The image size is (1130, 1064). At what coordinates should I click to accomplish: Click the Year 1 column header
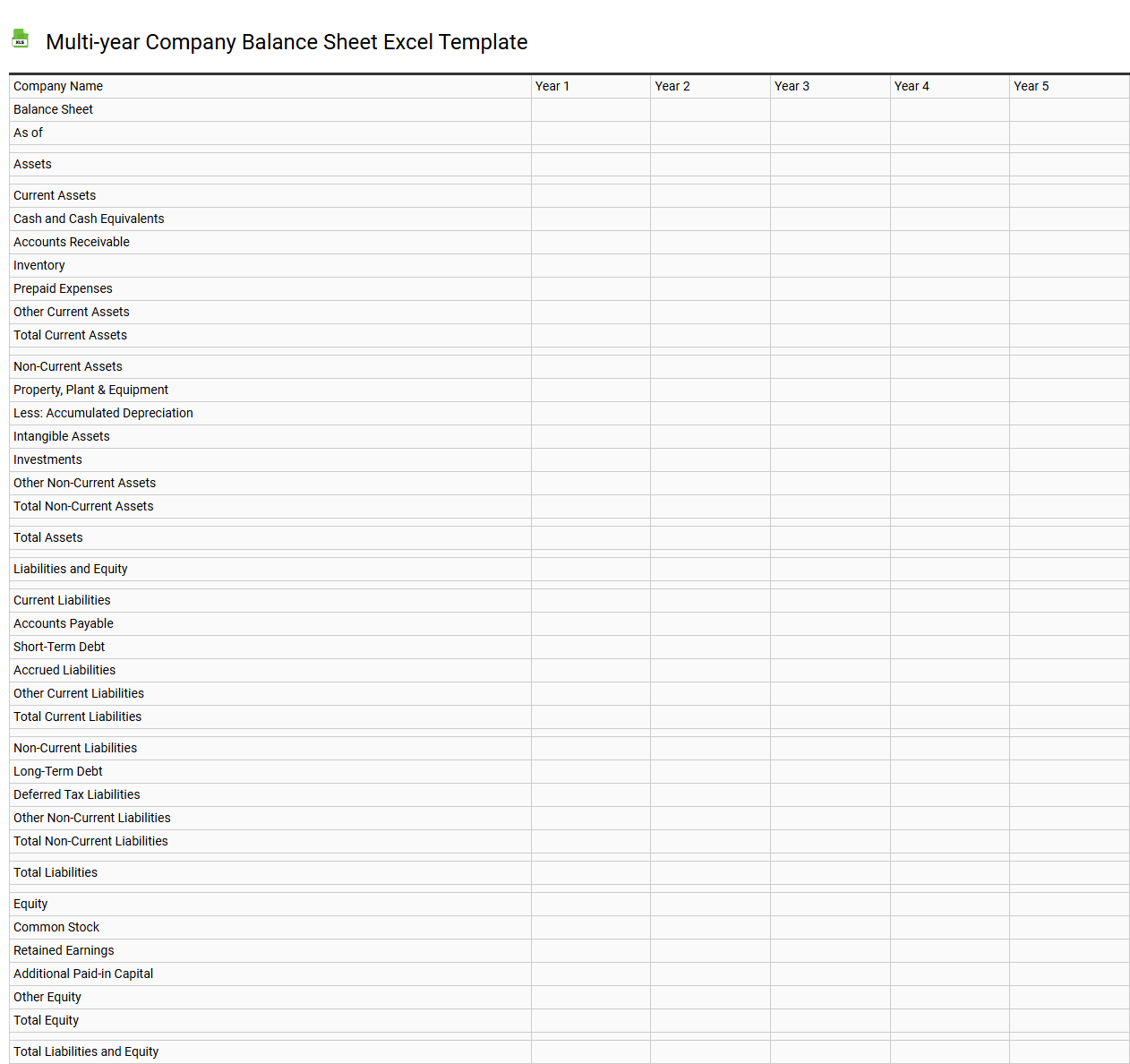[x=552, y=86]
